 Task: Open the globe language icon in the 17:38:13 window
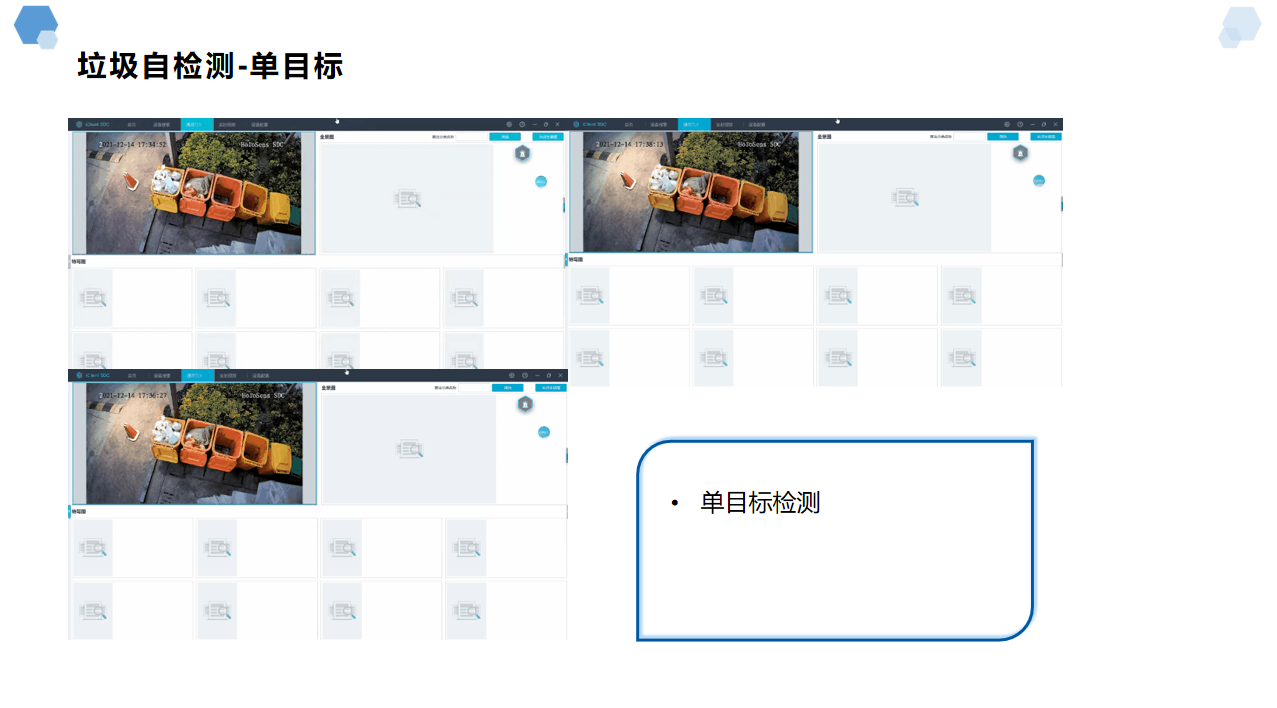(x=1007, y=124)
